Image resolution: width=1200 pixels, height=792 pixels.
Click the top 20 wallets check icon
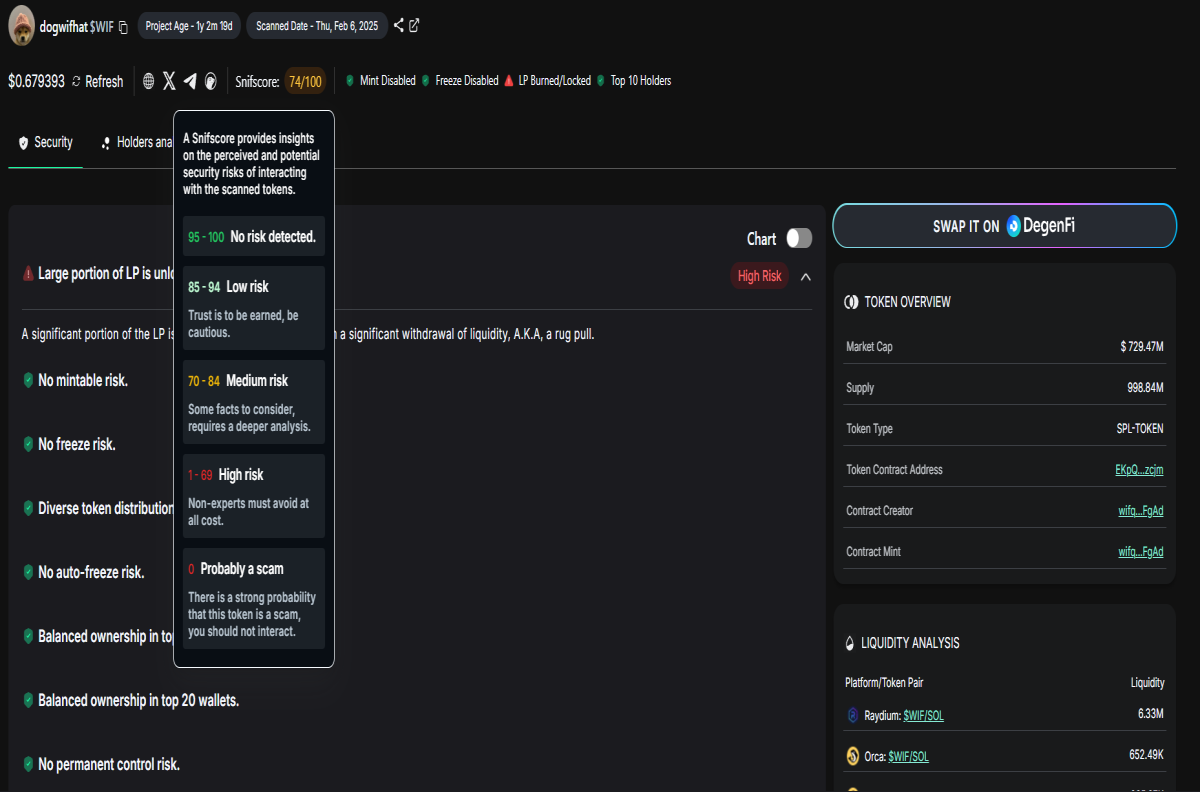(x=28, y=700)
